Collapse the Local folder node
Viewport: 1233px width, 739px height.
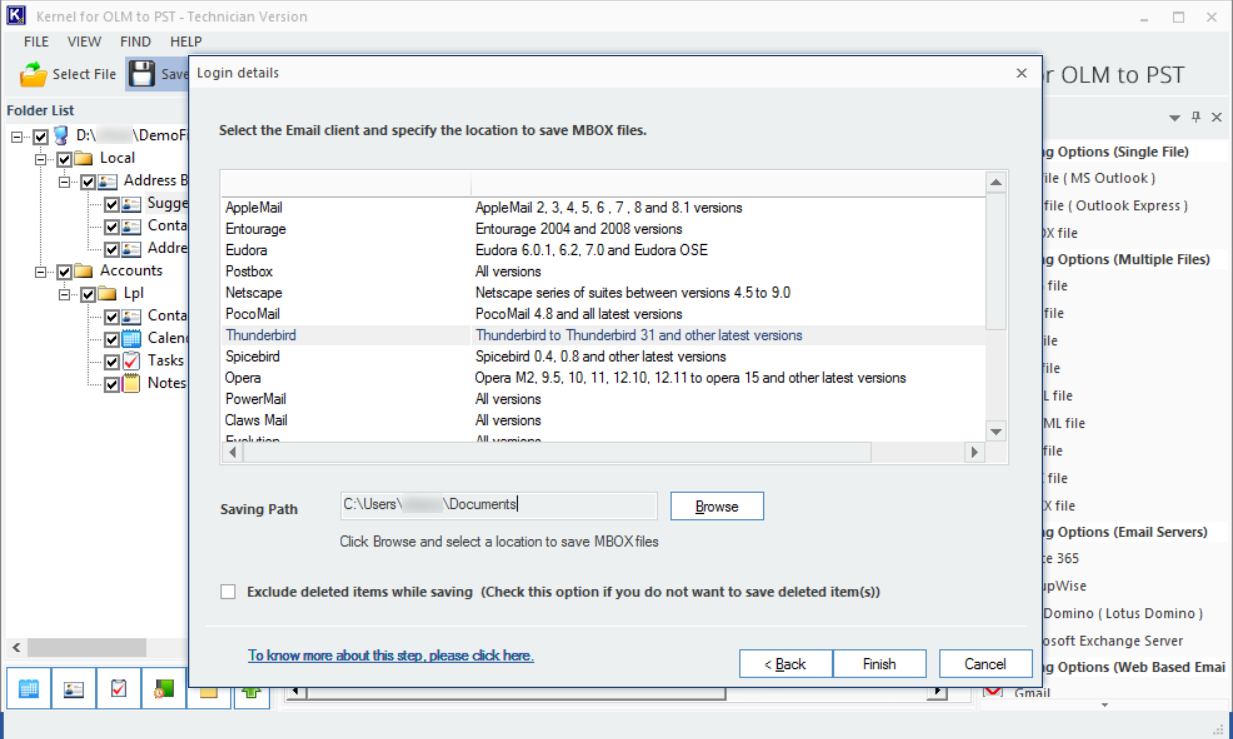tap(41, 159)
